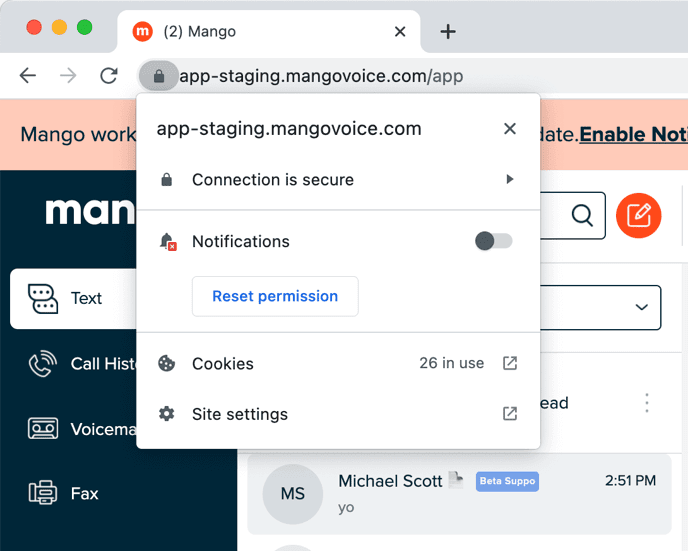Viewport: 688px width, 551px height.
Task: Click the URL app-staging.mangovoice.com/app in the address bar
Action: coord(321,76)
